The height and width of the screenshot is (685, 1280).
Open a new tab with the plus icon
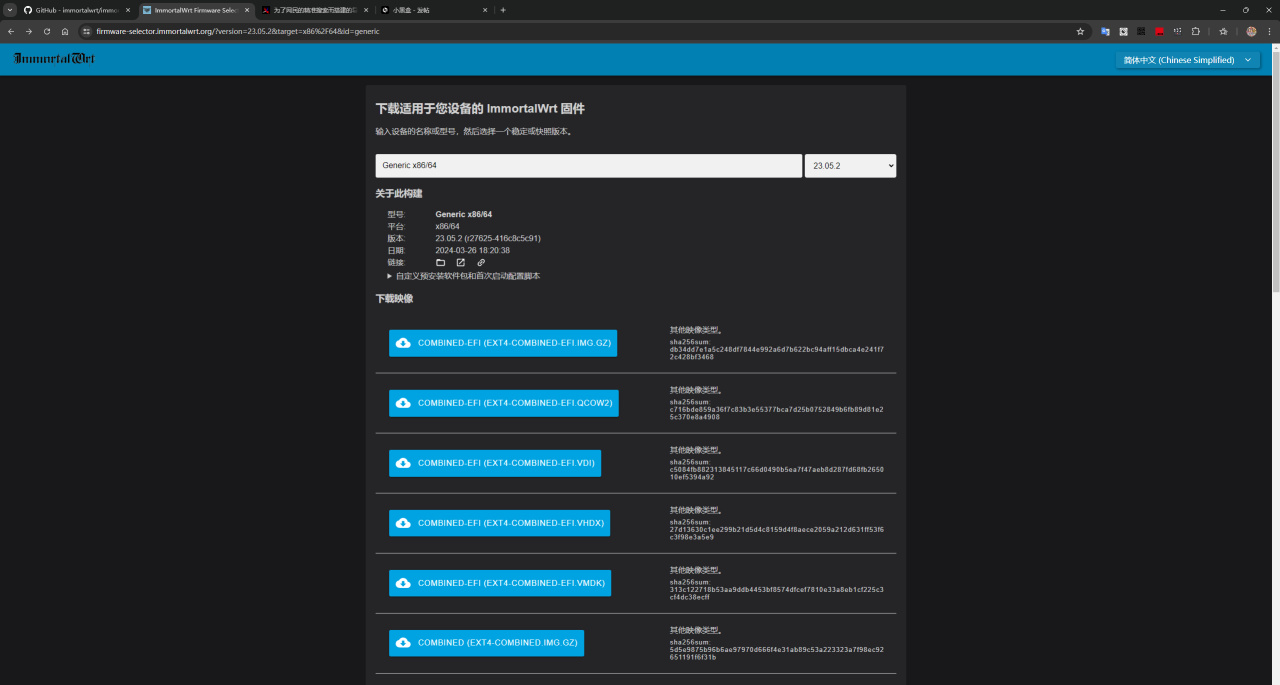pos(503,10)
